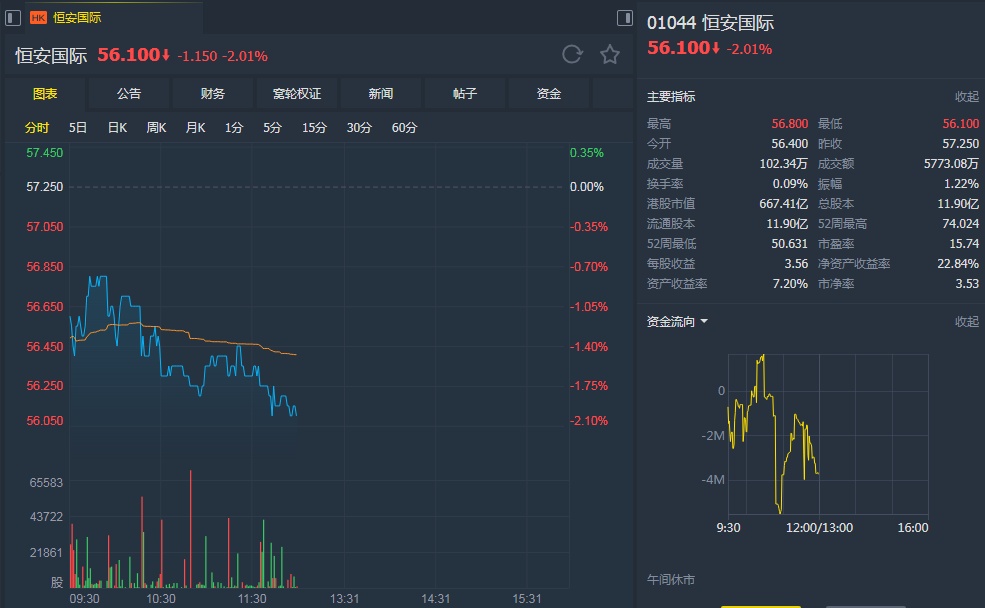985x608 pixels.
Task: Toggle the left sidebar panel icon
Action: 13,17
